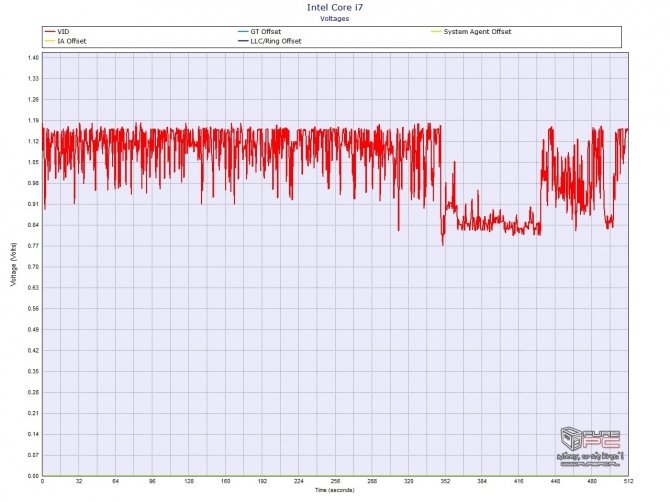670x502 pixels.
Task: Click the LLC/Ring Offset legend entry
Action: (270, 41)
